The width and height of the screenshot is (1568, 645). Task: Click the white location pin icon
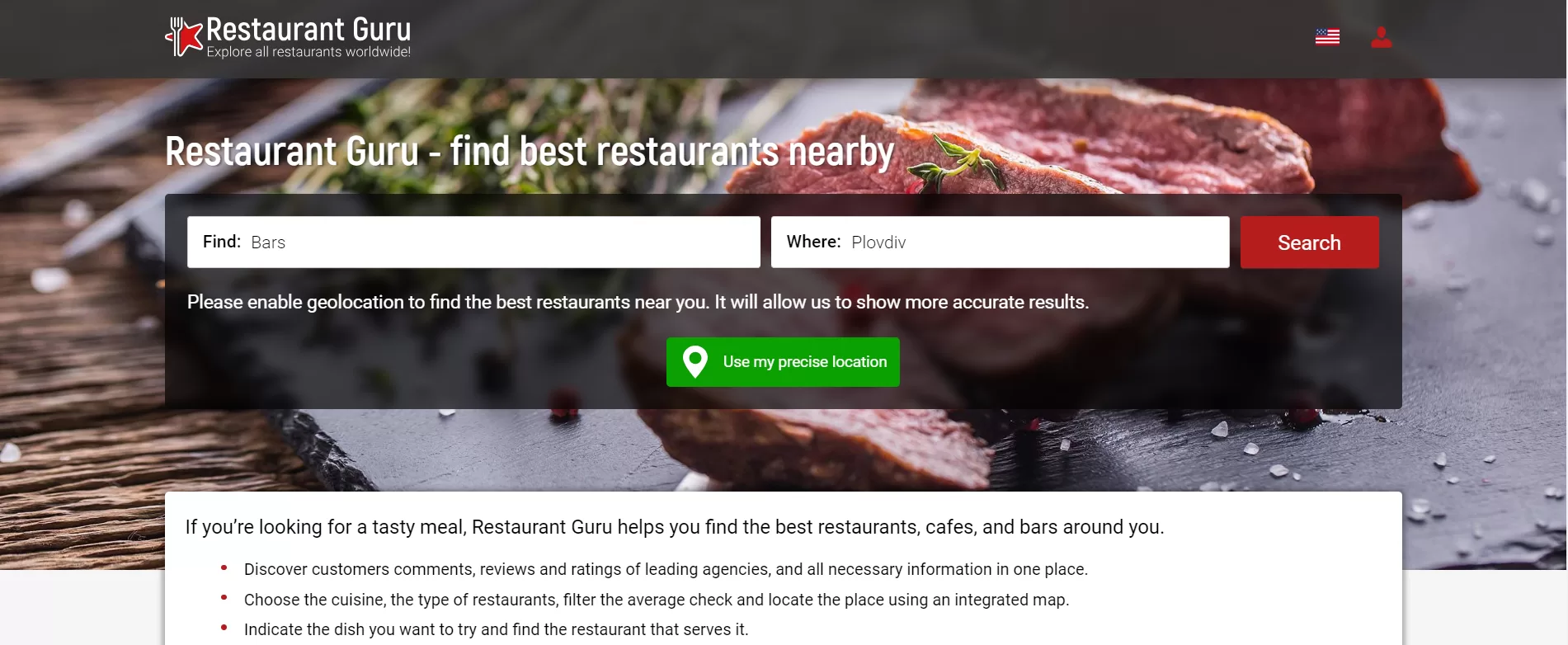pos(695,361)
